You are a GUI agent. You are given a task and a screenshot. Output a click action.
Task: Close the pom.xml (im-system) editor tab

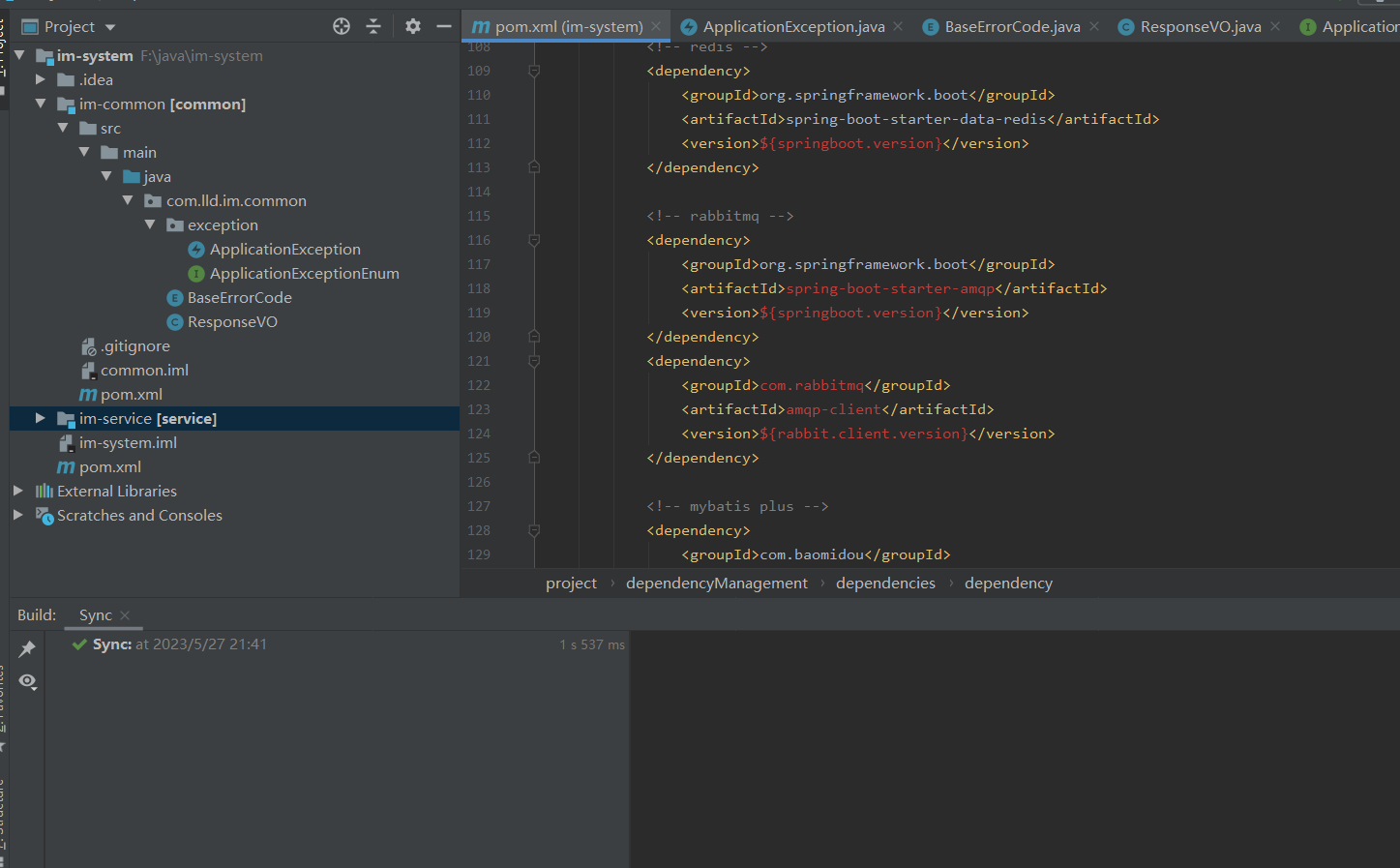click(x=656, y=27)
